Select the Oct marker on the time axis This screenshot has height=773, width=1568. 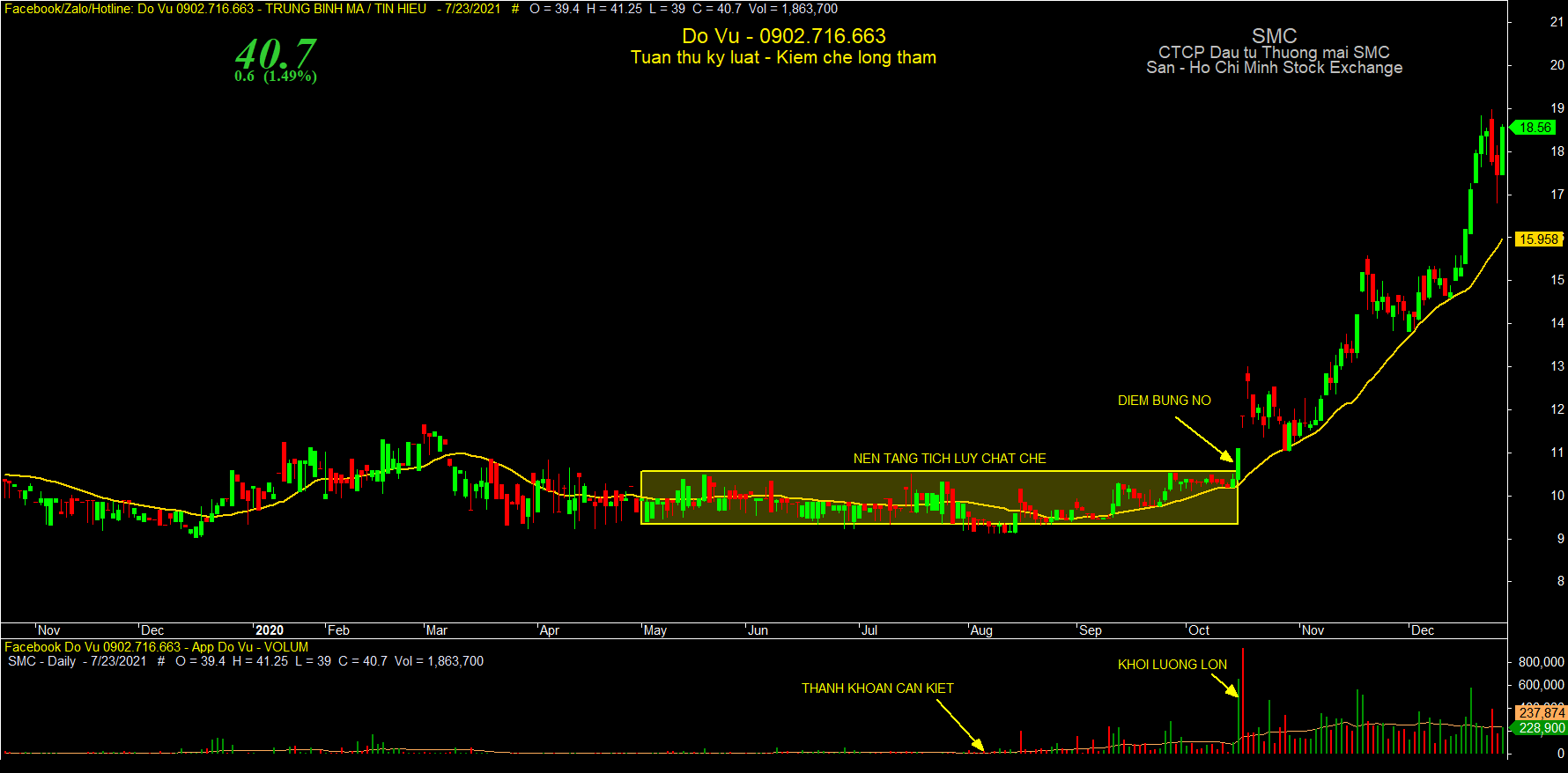coord(1198,630)
